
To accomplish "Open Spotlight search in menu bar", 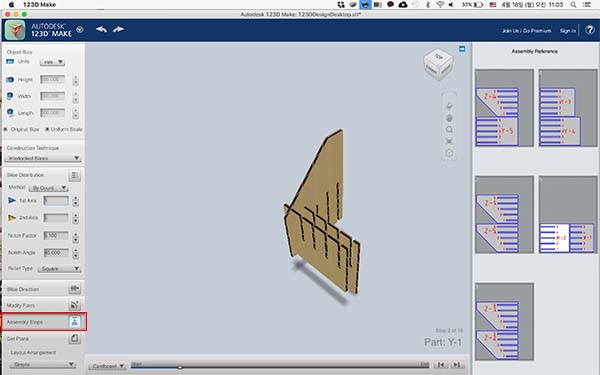I will 573,5.
